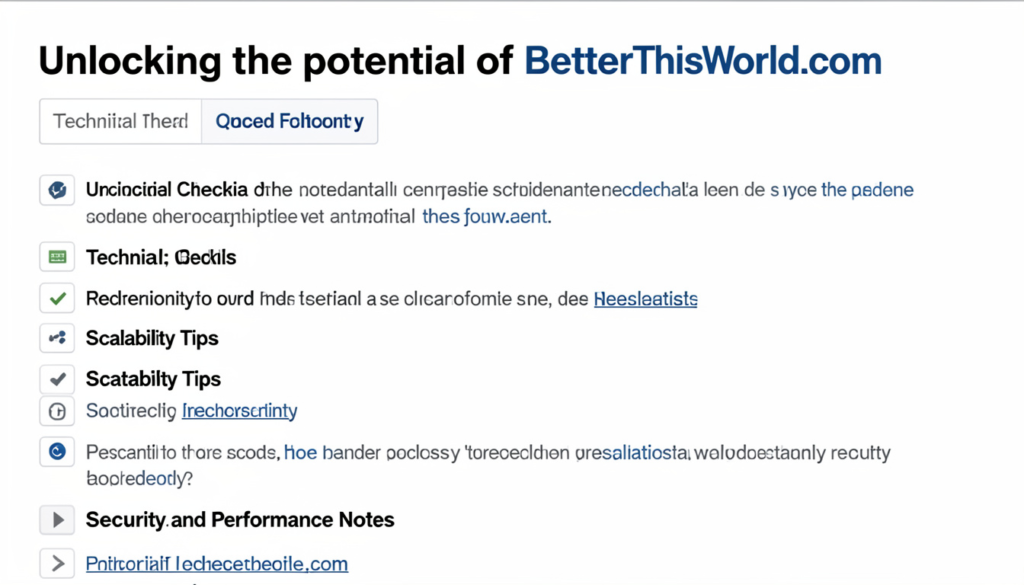The image size is (1024, 585).
Task: Click the blue refresh icon beside the Pescantilto paragraph
Action: tap(57, 452)
